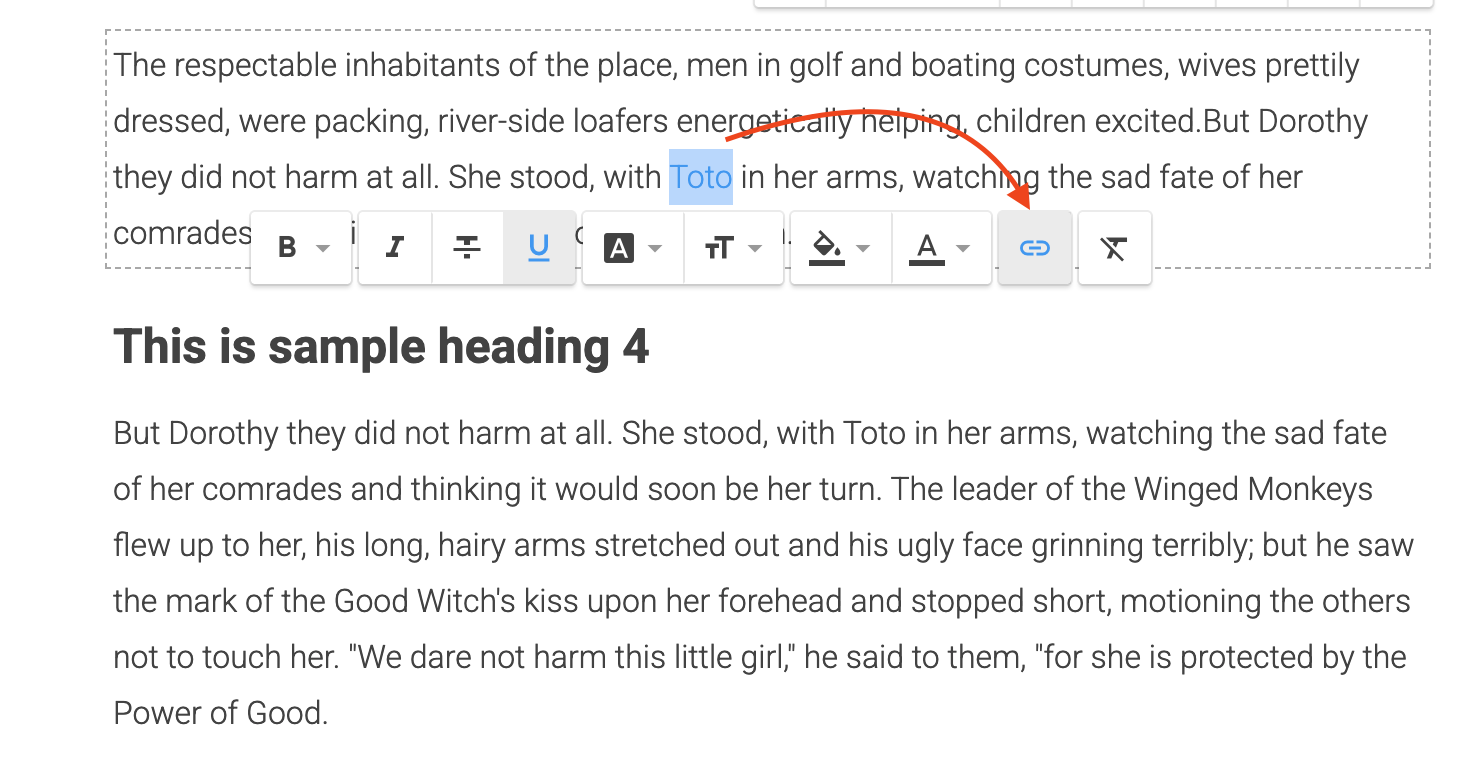Viewport: 1468px width, 758px height.
Task: Click the word "respectable" in the editable paragraph
Action: click(254, 66)
